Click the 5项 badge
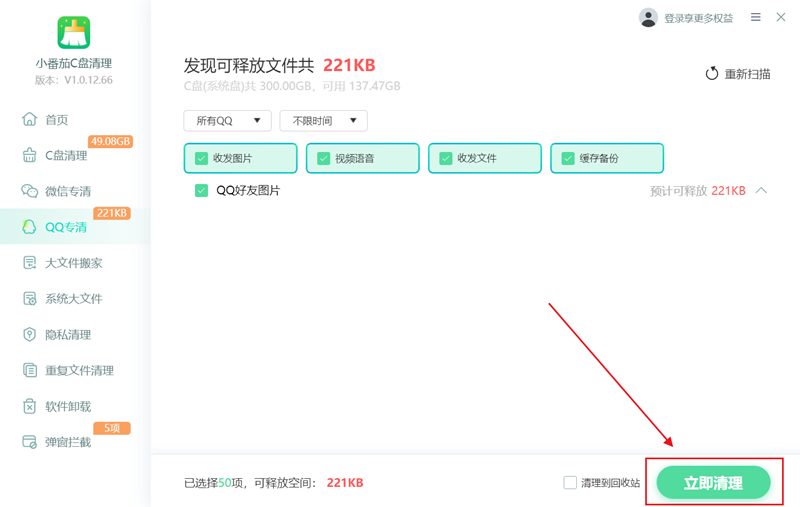 [x=112, y=428]
